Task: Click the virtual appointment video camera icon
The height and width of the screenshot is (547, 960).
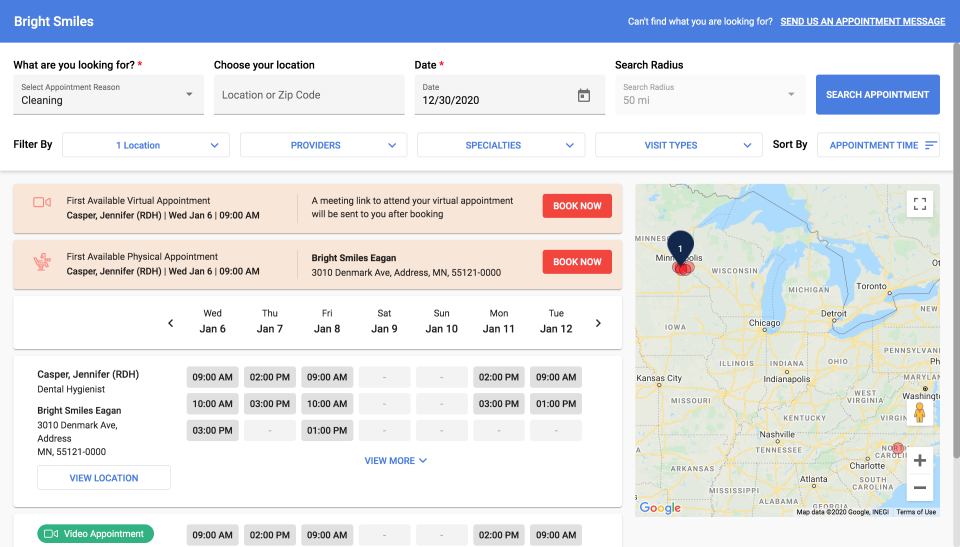Action: 42,202
